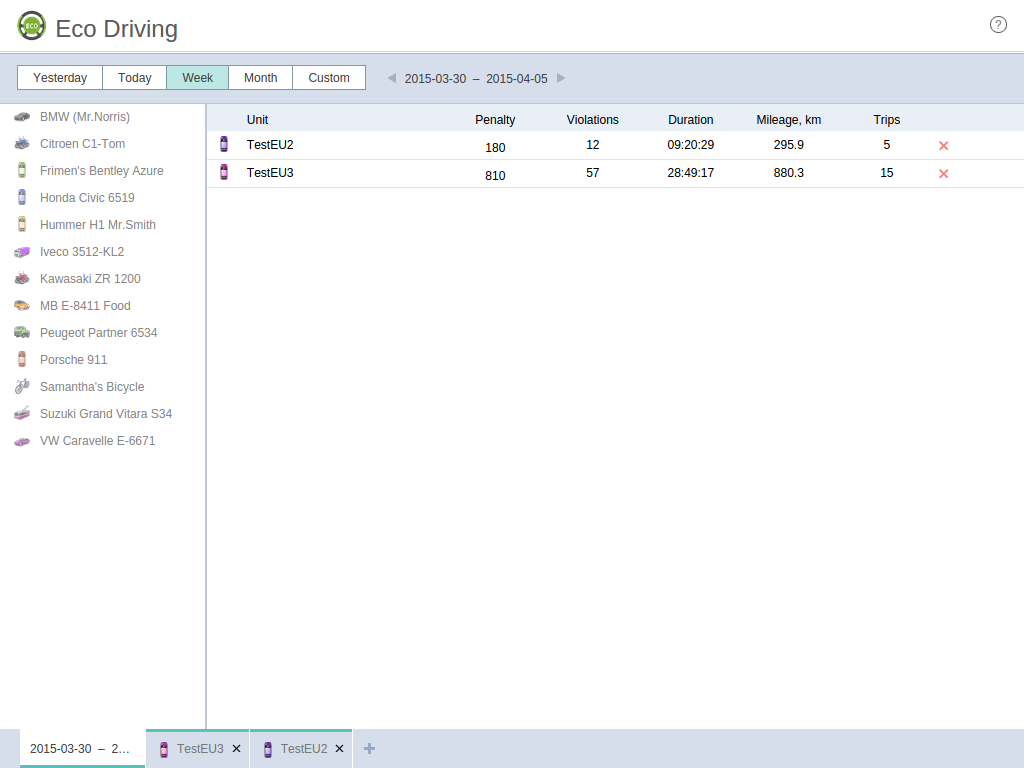Screen dimensions: 1024x768
Task: Click Hummer H1 Mr.Smith yellow car icon
Action: click(x=22, y=225)
